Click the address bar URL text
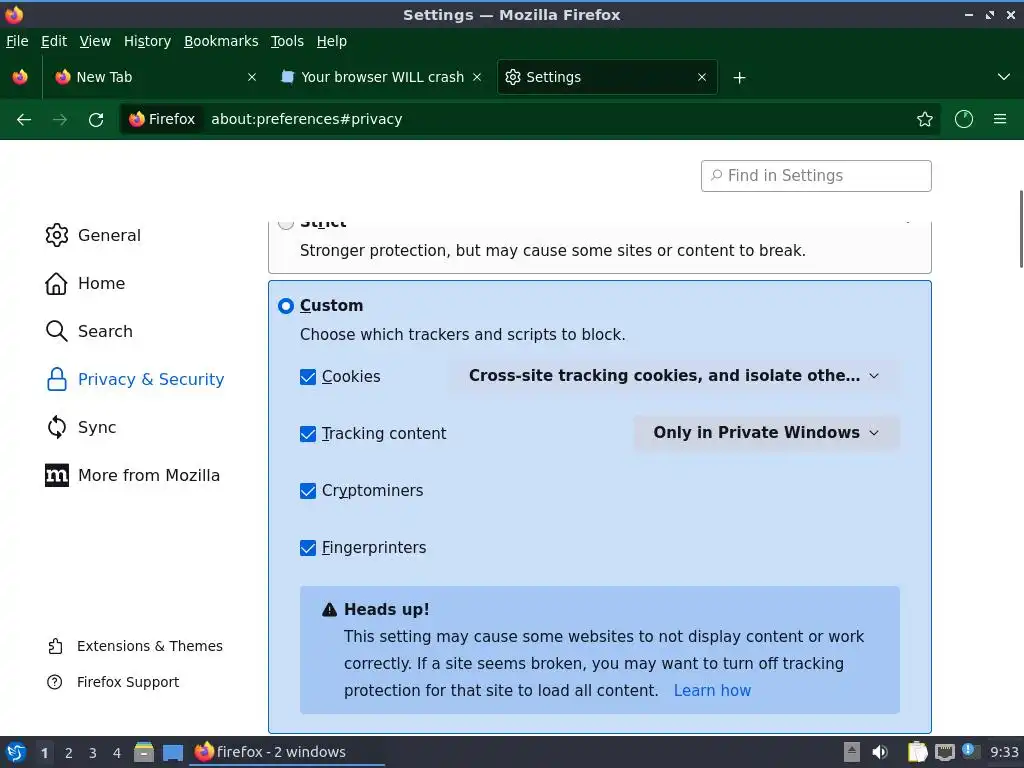Image resolution: width=1024 pixels, height=768 pixels. click(306, 119)
